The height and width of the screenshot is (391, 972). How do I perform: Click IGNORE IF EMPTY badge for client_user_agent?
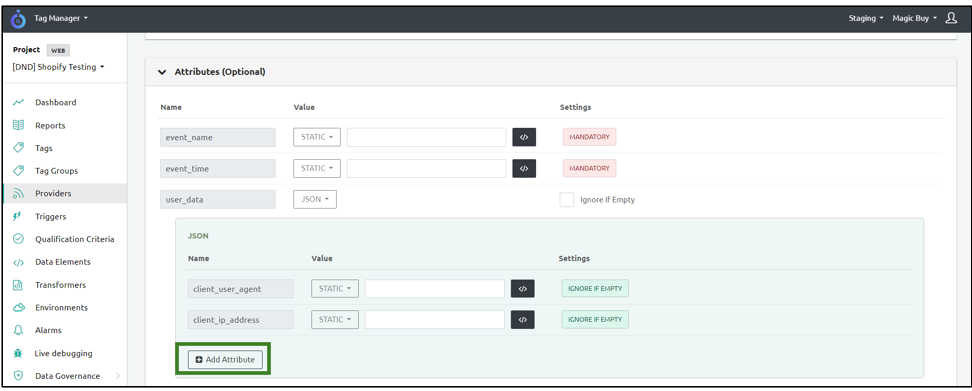coord(595,289)
